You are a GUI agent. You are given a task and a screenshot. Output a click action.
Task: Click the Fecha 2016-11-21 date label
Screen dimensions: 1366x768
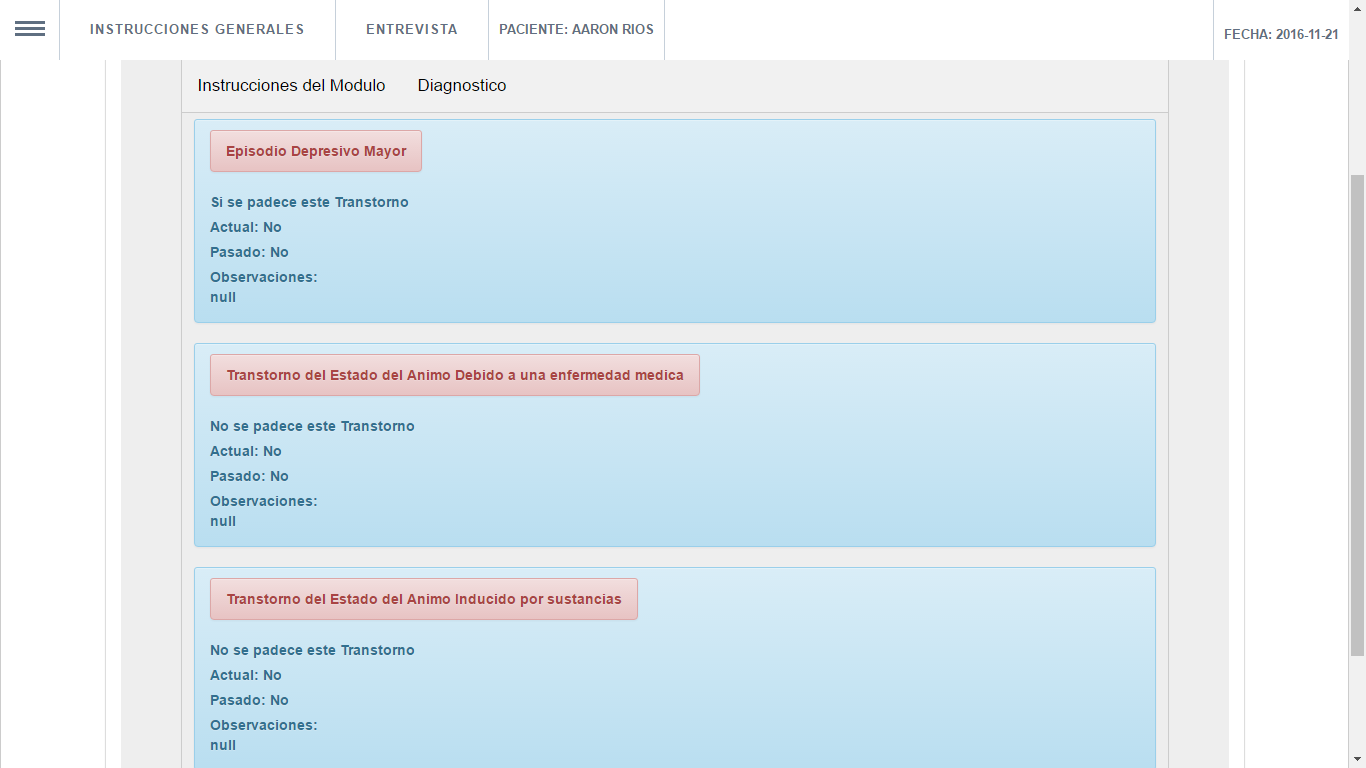pyautogui.click(x=1280, y=34)
